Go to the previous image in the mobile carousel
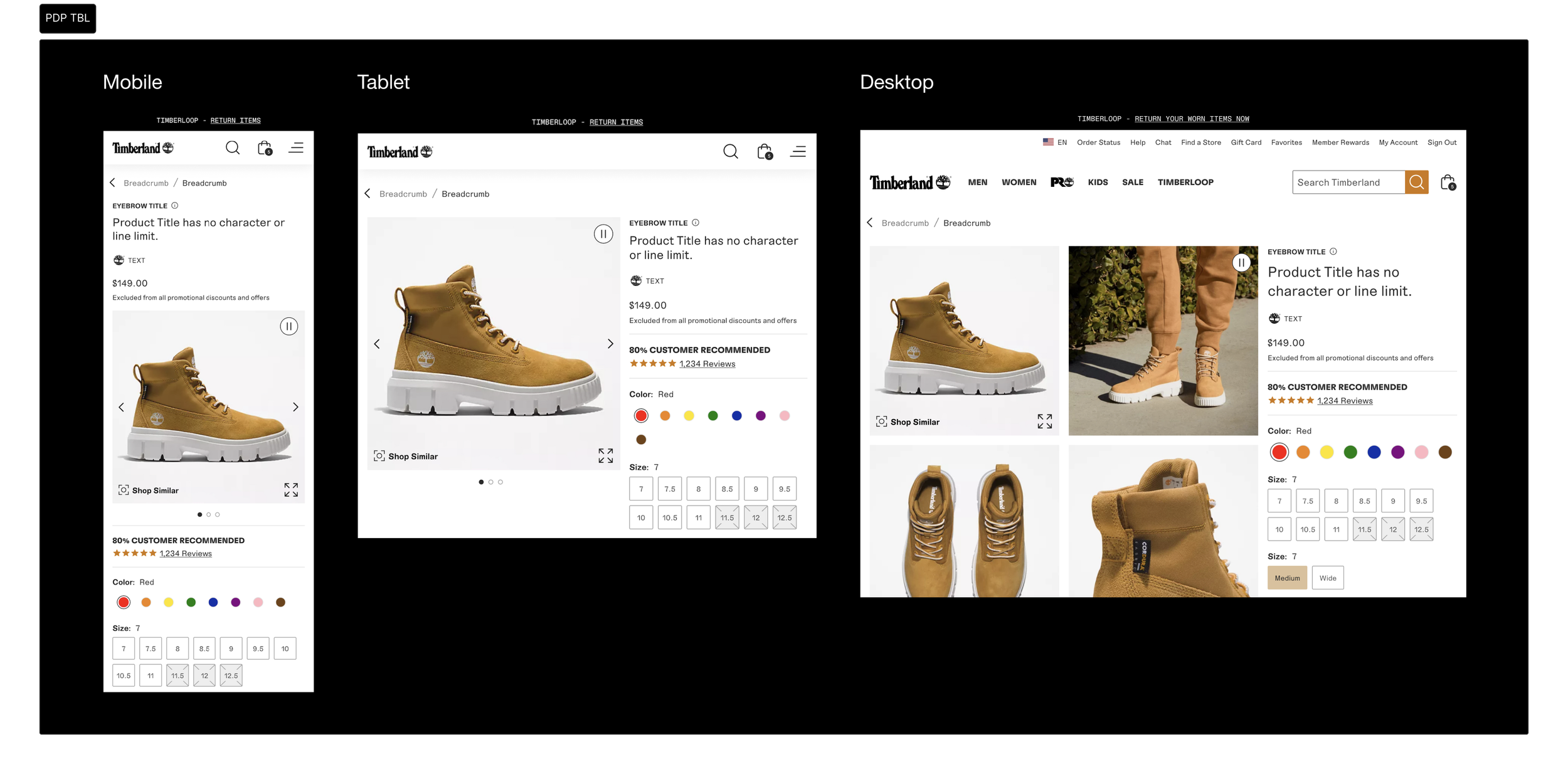The height and width of the screenshot is (774, 1568). (122, 407)
